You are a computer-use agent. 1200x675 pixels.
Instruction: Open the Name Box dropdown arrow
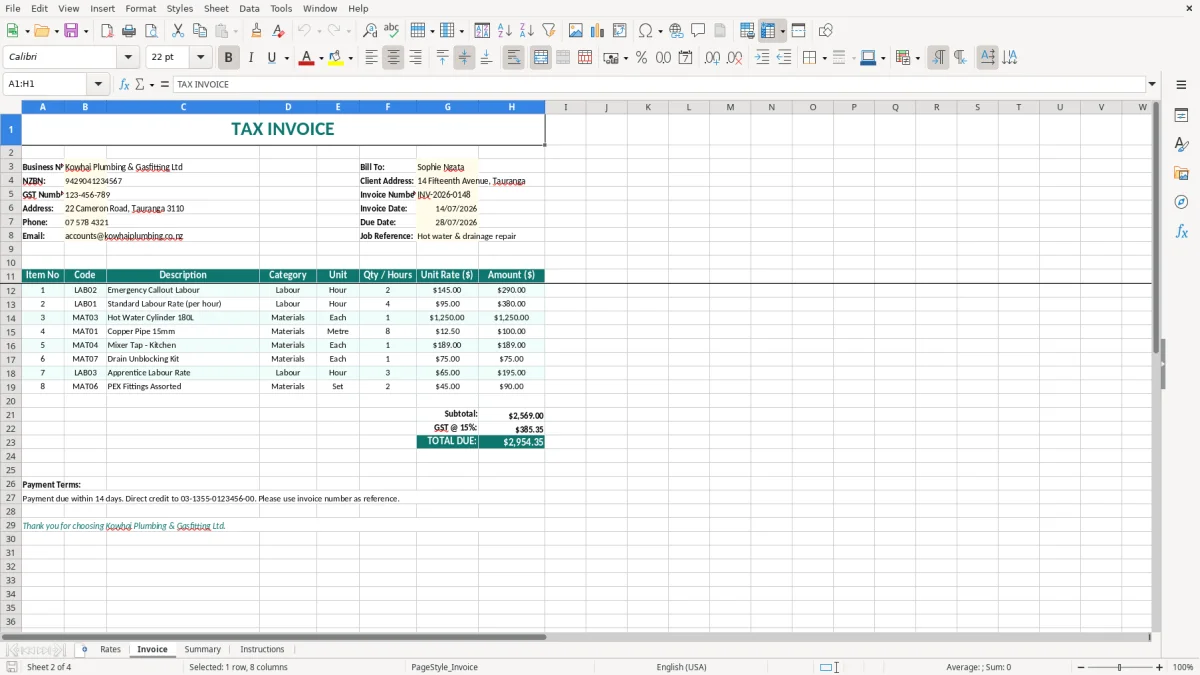(x=98, y=84)
